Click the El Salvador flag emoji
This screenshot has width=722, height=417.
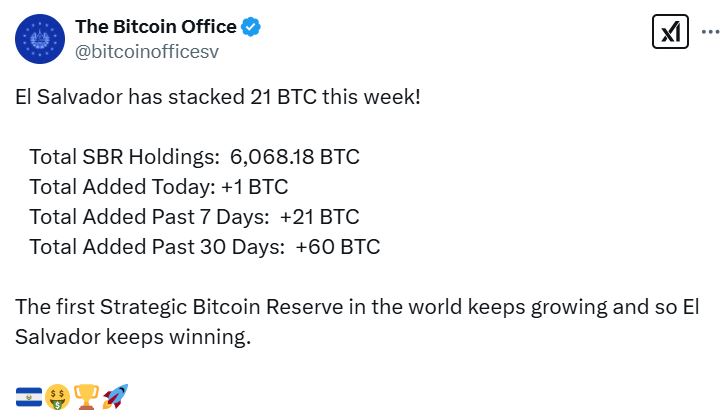[27, 396]
